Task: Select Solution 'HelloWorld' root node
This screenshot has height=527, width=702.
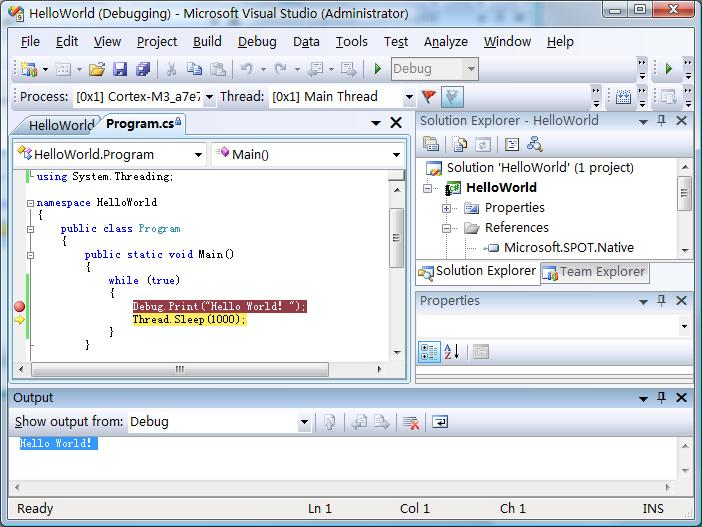Action: coord(540,168)
